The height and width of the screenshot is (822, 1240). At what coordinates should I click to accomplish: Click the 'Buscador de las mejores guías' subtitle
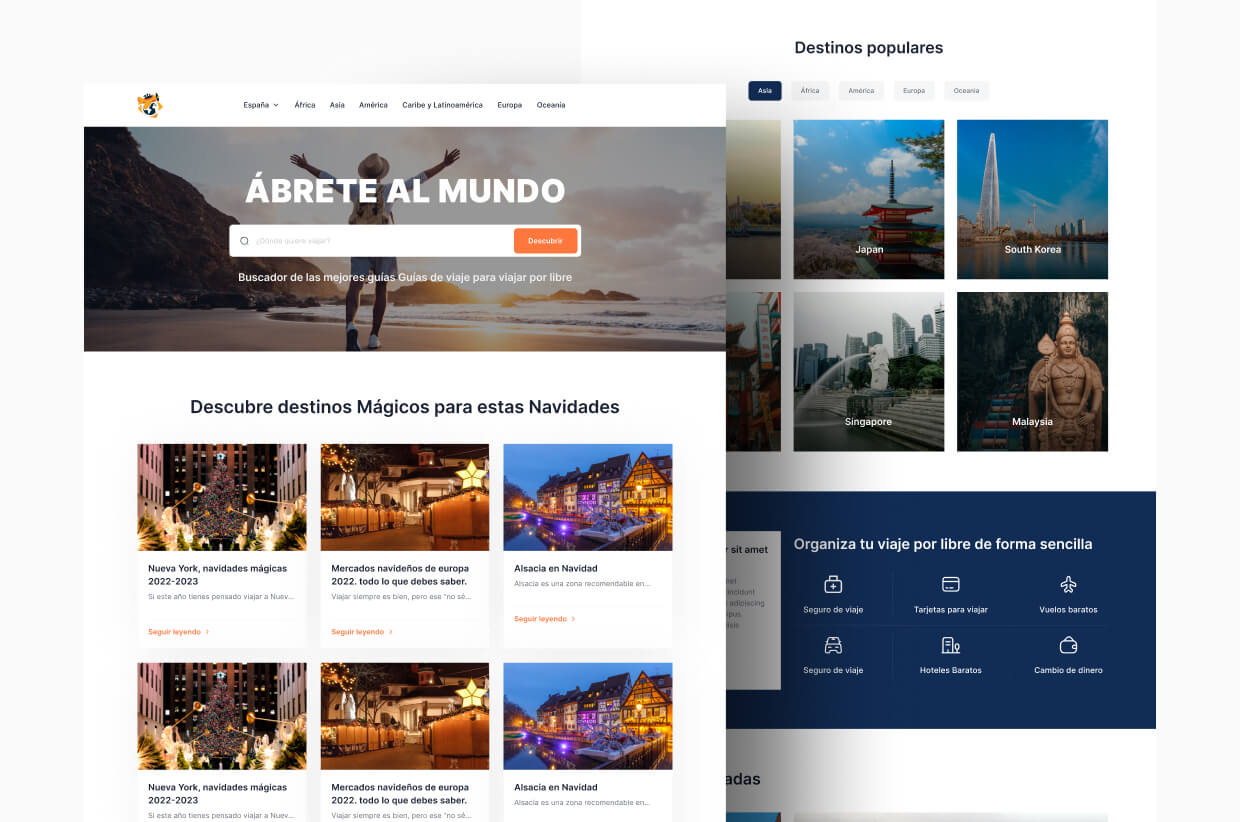(x=405, y=277)
